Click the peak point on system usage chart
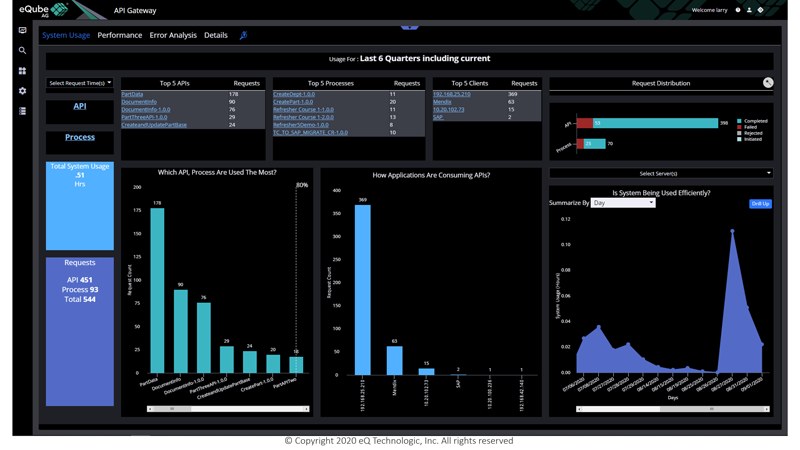 pos(733,231)
